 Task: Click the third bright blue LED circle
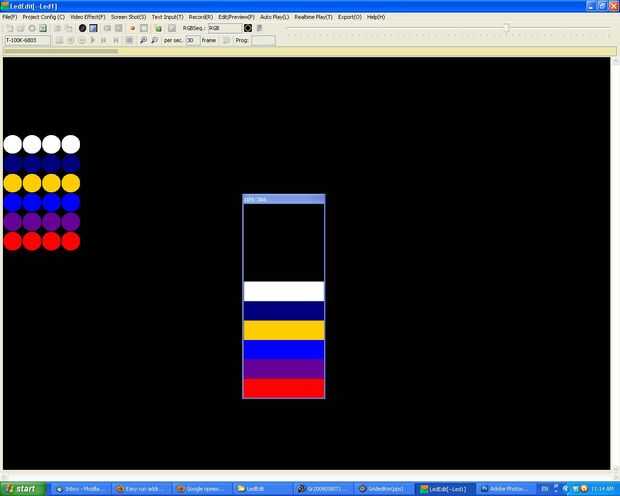(51, 203)
